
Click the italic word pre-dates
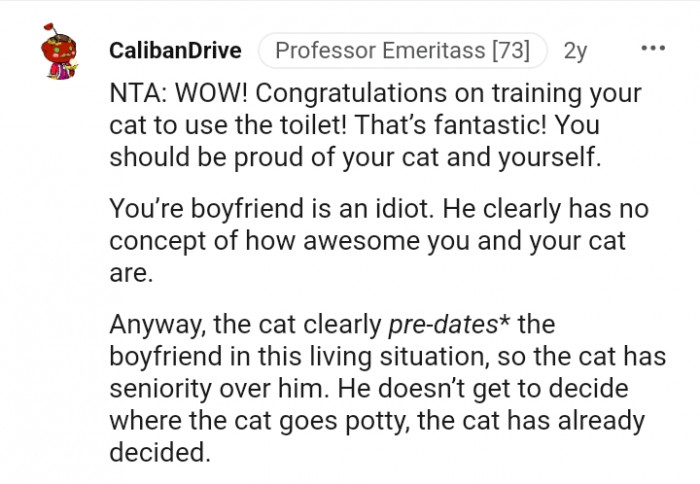[443, 324]
